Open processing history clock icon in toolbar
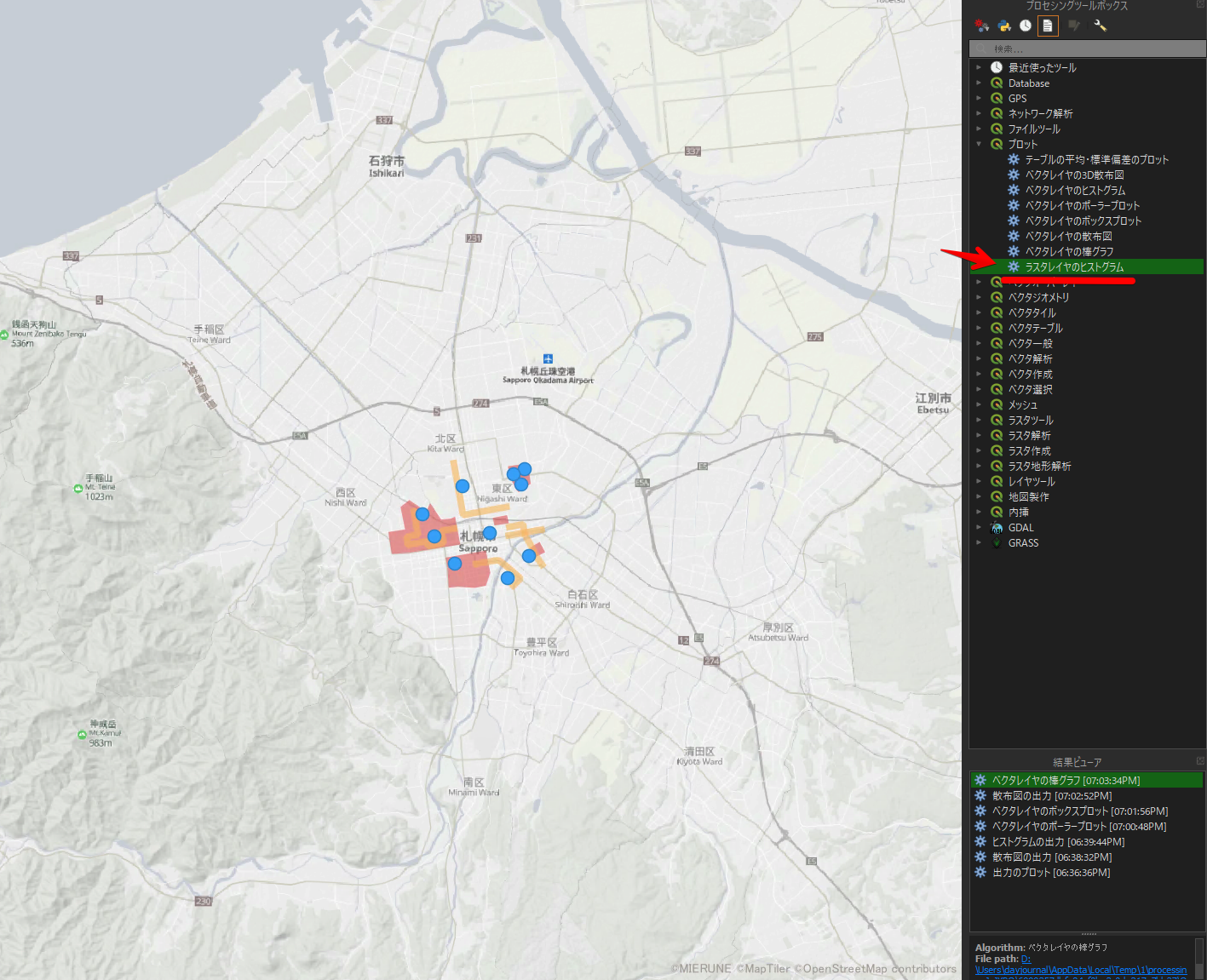This screenshot has width=1207, height=980. [1026, 26]
